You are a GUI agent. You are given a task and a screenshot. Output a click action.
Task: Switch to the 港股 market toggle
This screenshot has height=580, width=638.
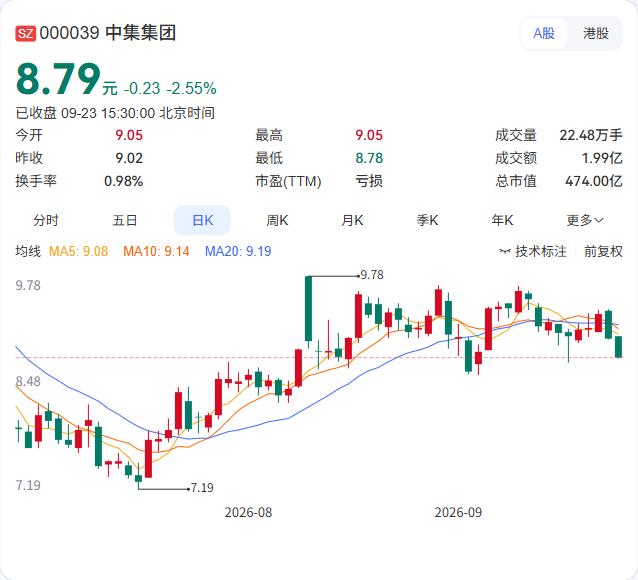[x=596, y=33]
